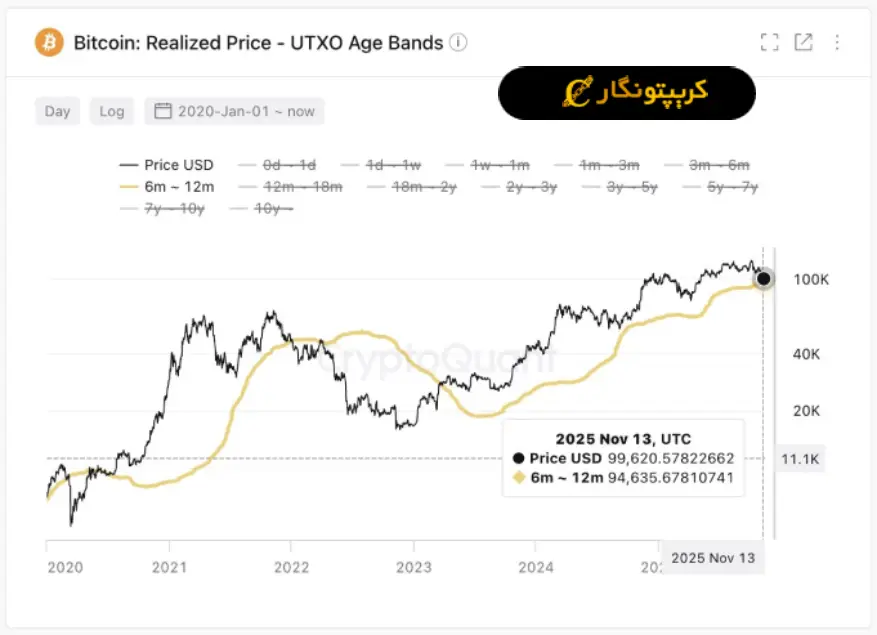Toggle the Price USD series in legend

point(166,165)
